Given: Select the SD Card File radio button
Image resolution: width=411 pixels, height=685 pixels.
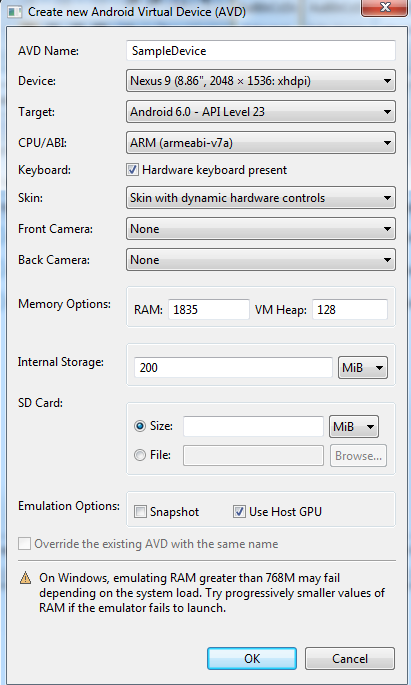Looking at the screenshot, I should pyautogui.click(x=140, y=455).
